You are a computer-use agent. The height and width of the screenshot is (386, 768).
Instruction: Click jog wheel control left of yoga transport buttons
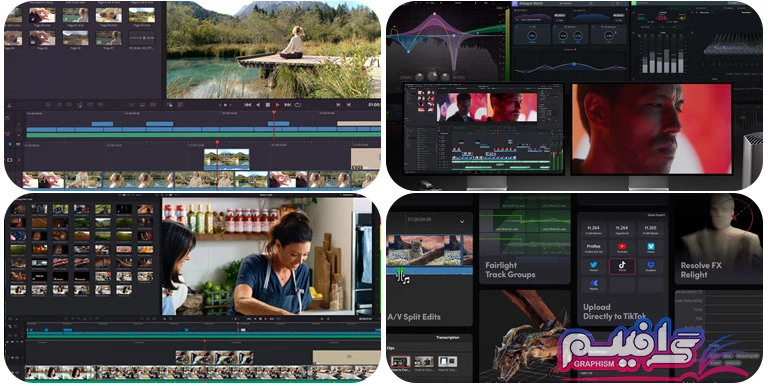(x=225, y=104)
